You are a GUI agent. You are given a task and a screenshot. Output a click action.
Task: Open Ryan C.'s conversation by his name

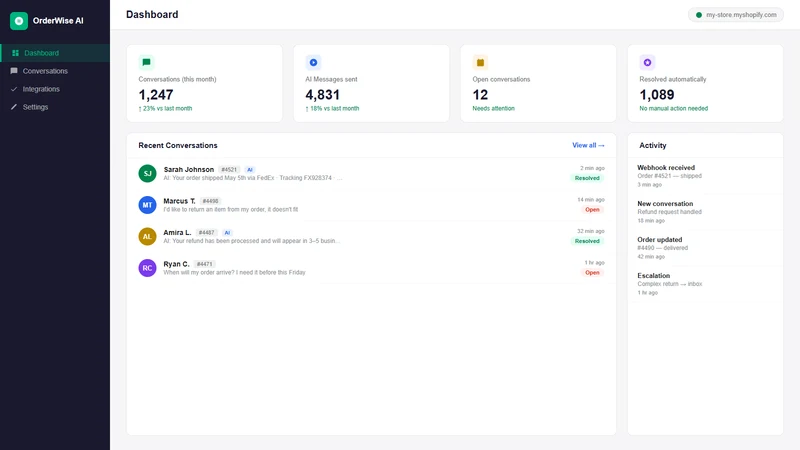click(x=176, y=264)
